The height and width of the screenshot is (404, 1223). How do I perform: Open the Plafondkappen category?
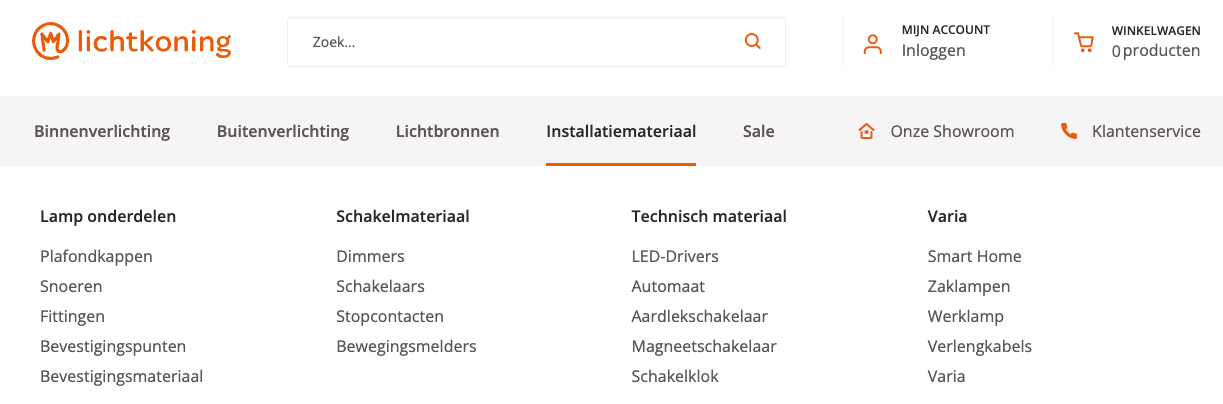(x=96, y=256)
